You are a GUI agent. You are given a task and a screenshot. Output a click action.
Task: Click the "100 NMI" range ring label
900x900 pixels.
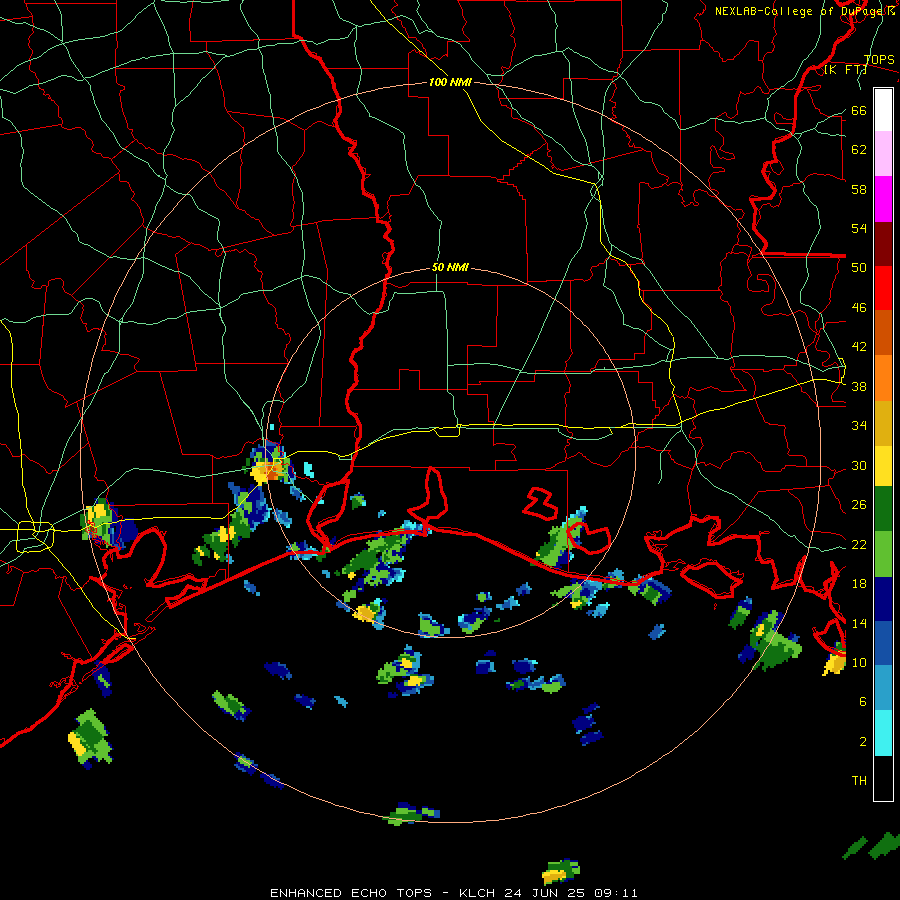[450, 82]
